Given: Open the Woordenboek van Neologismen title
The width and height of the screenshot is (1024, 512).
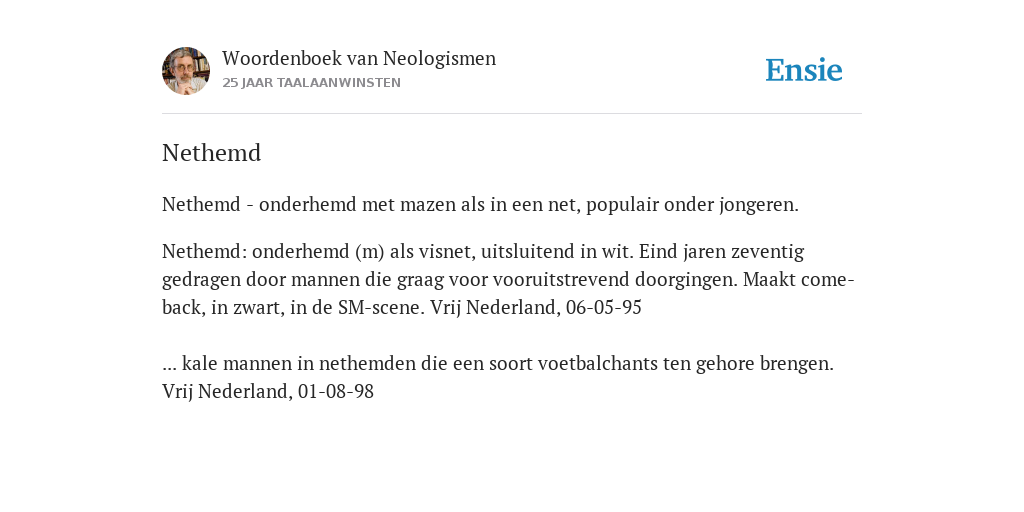Looking at the screenshot, I should pyautogui.click(x=359, y=58).
